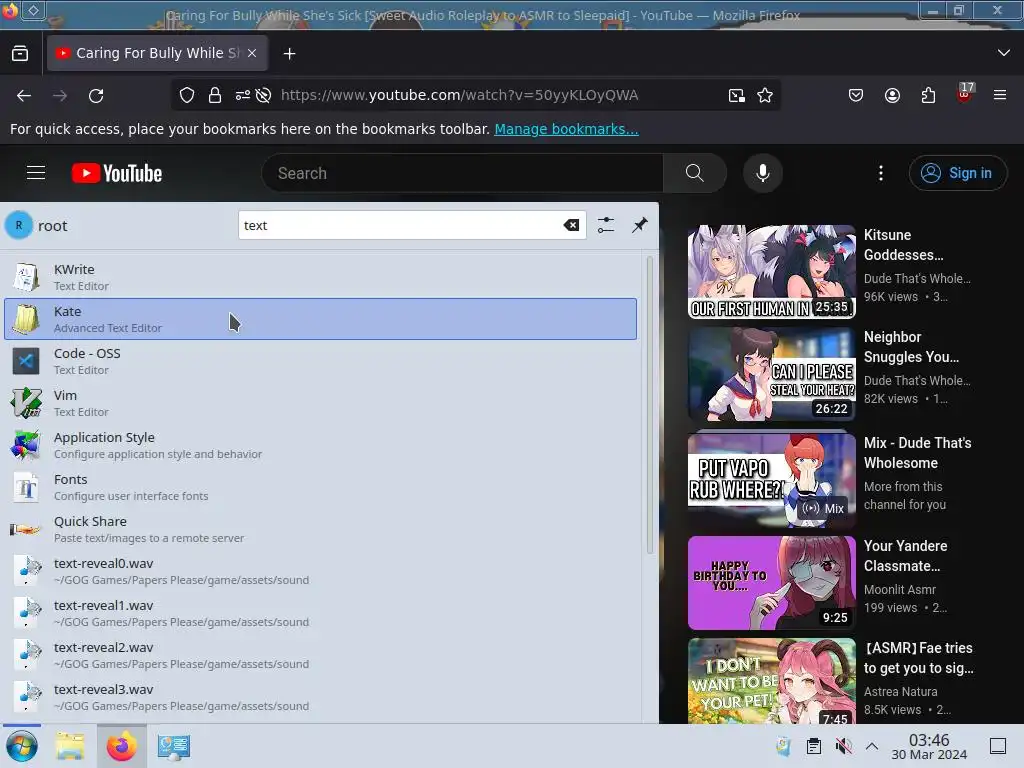Open Firefox application hamburger menu
This screenshot has width=1024, height=768.
coord(1000,95)
